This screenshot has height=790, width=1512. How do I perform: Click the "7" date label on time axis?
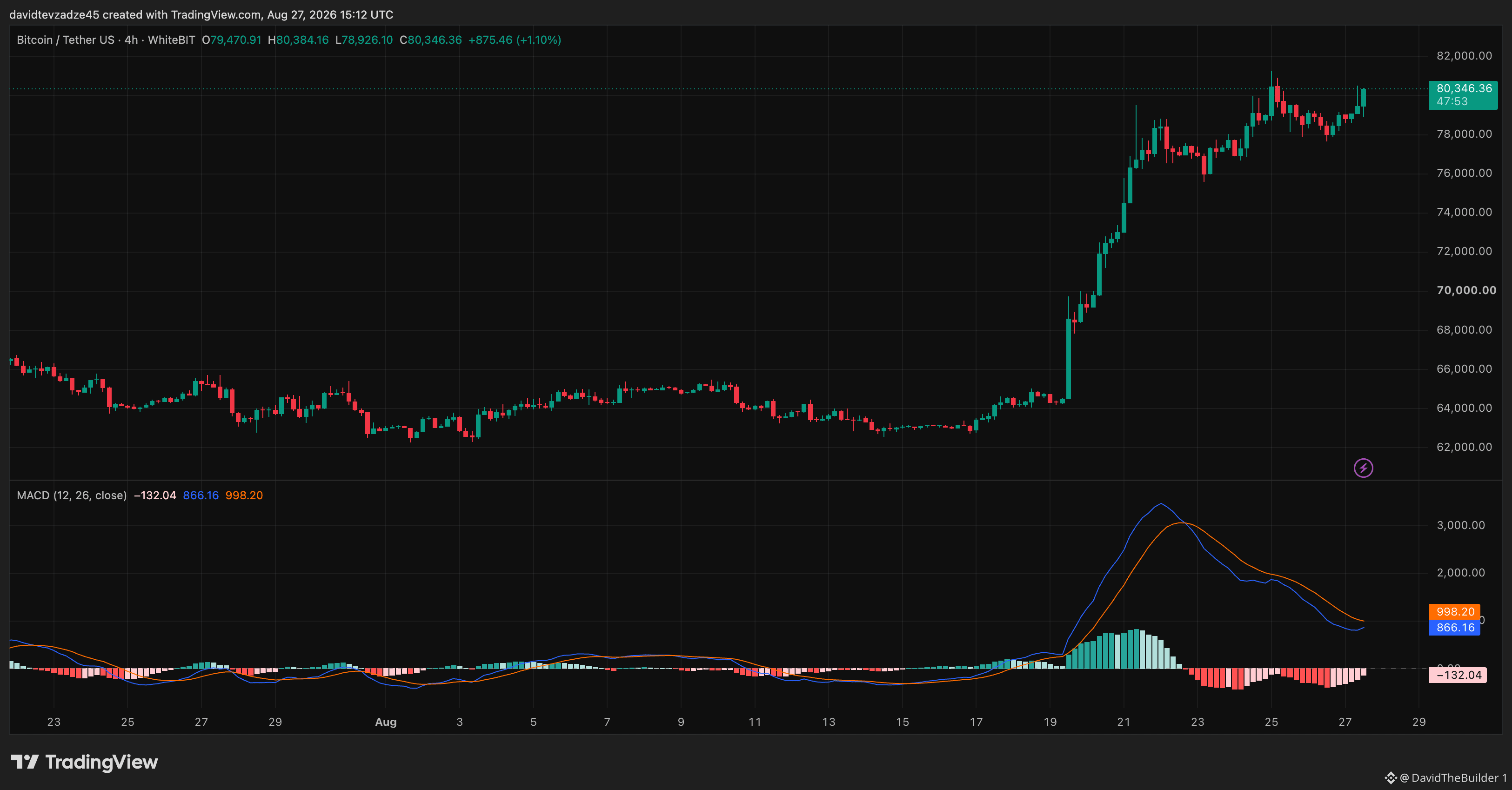point(608,722)
